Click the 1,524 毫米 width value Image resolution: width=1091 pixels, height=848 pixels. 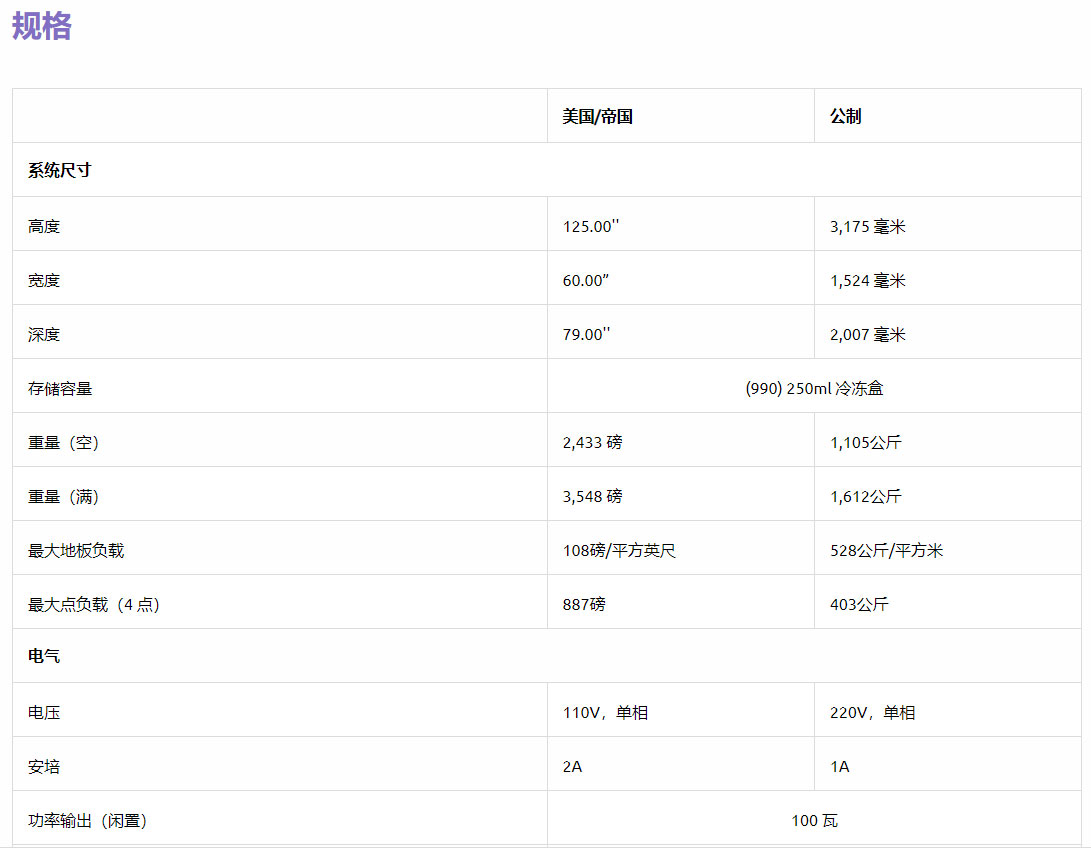click(867, 280)
